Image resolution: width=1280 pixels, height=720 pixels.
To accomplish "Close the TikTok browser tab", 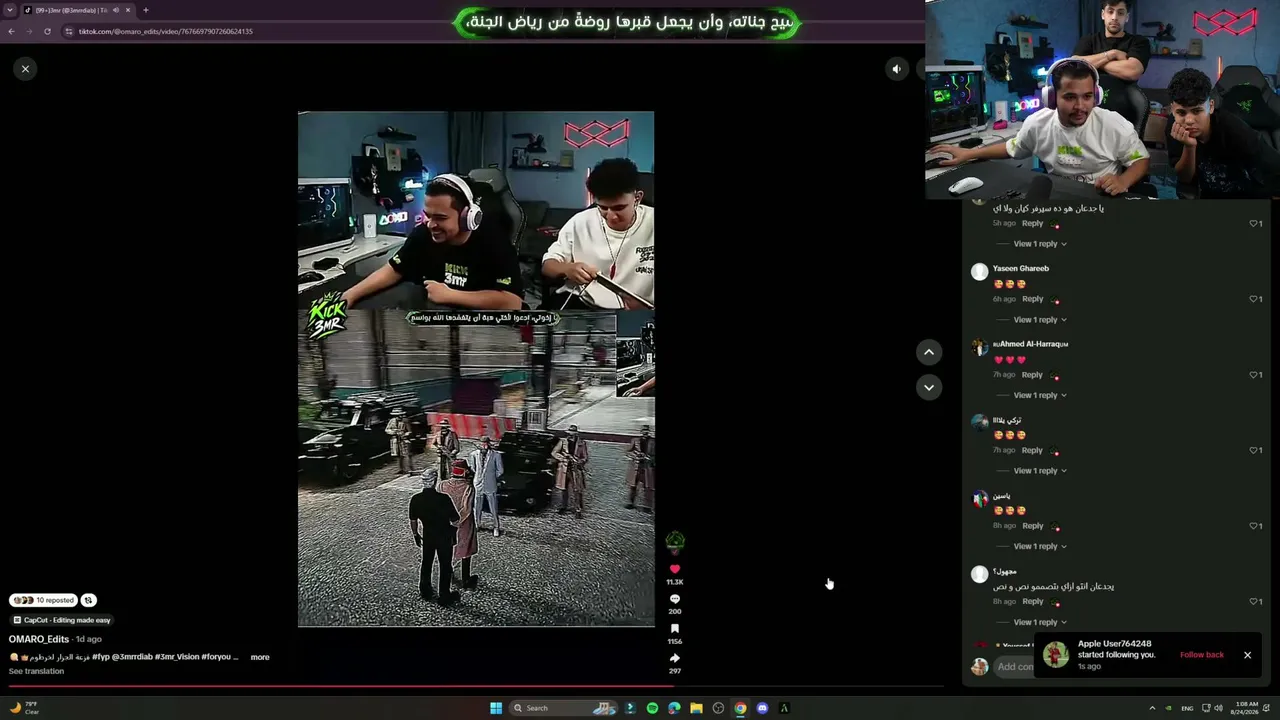I will (128, 10).
